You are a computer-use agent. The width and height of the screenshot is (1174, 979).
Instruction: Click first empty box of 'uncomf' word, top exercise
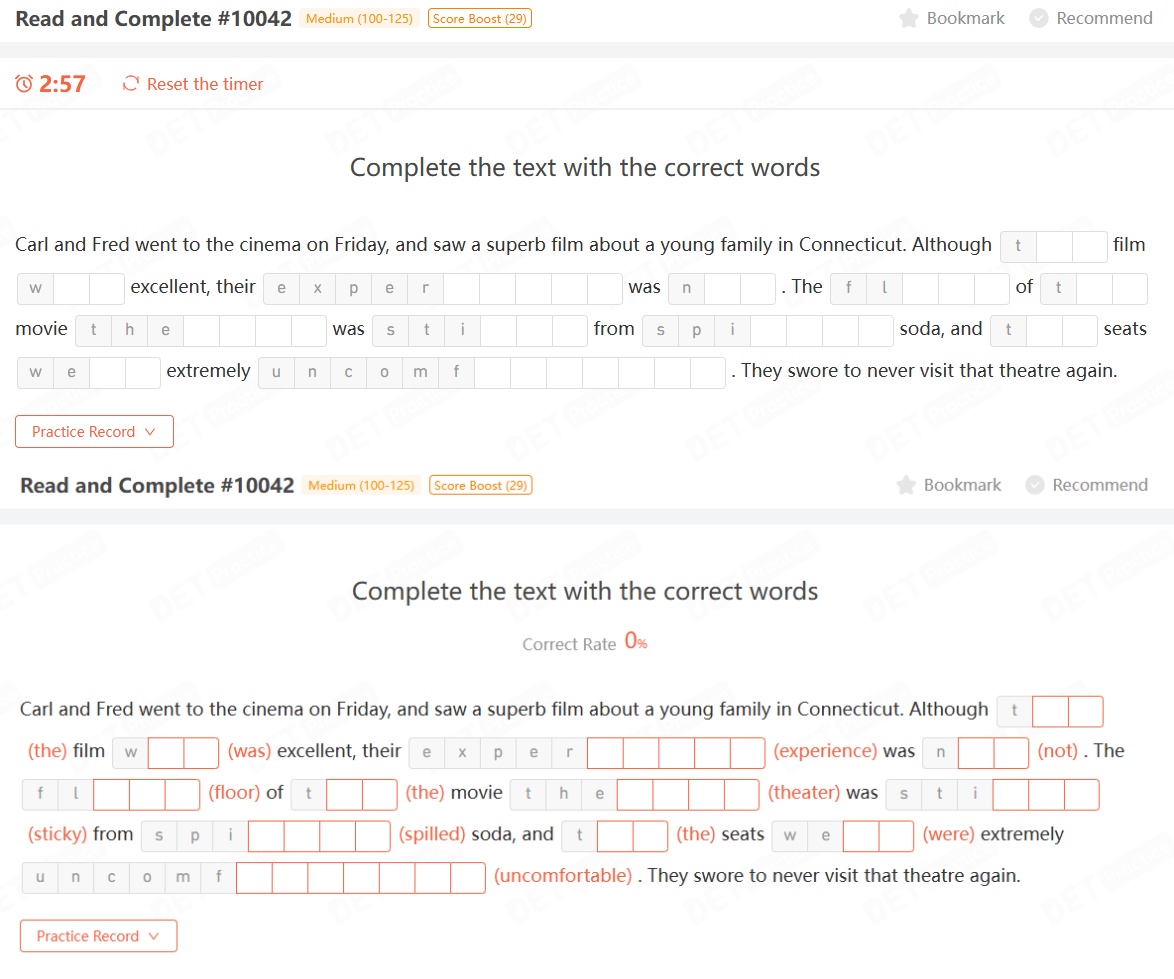point(493,373)
